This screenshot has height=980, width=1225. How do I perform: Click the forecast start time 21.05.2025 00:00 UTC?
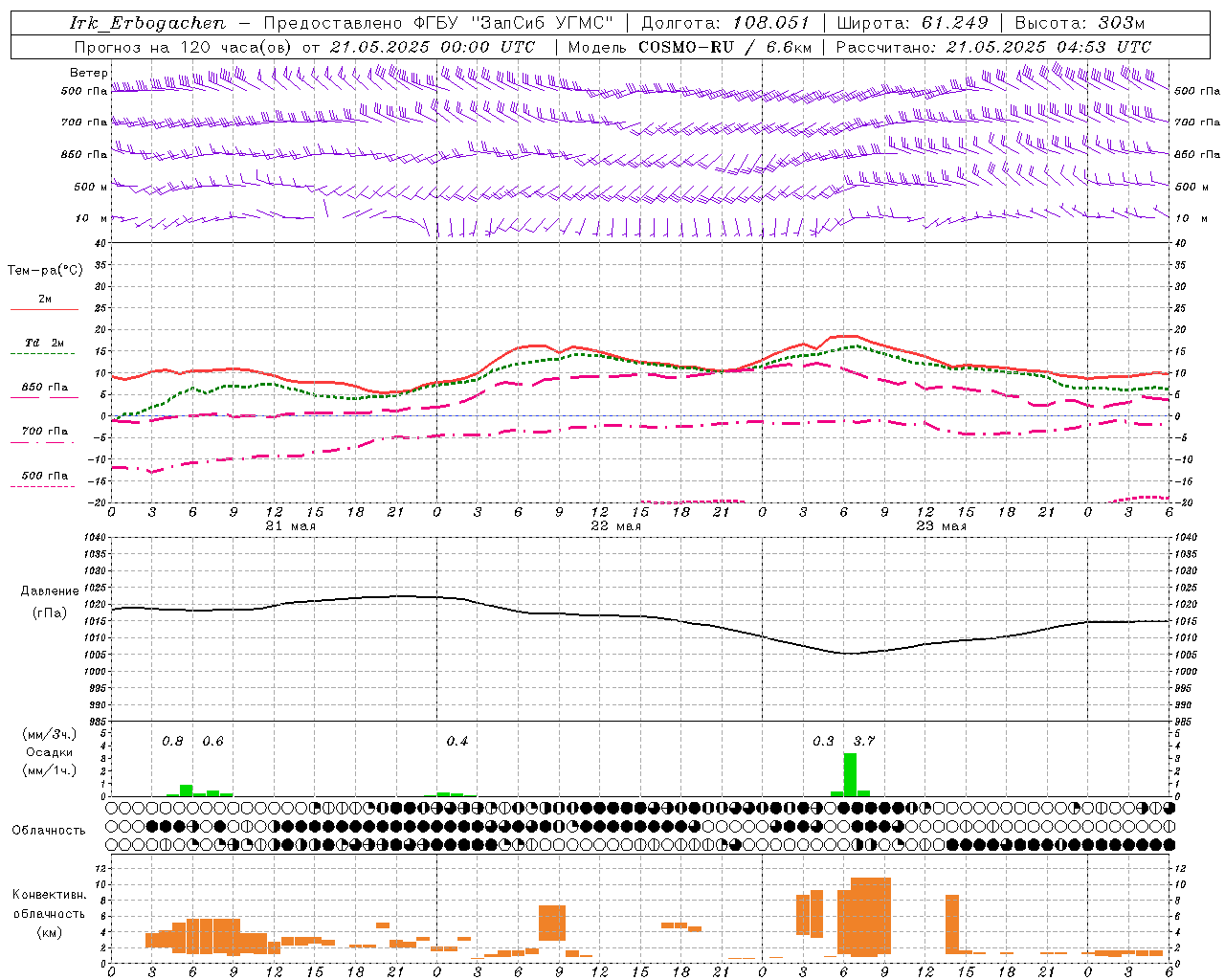[x=433, y=47]
